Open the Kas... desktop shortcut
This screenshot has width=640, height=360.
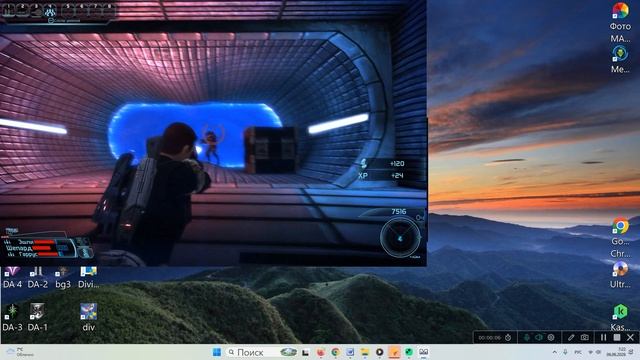point(620,318)
